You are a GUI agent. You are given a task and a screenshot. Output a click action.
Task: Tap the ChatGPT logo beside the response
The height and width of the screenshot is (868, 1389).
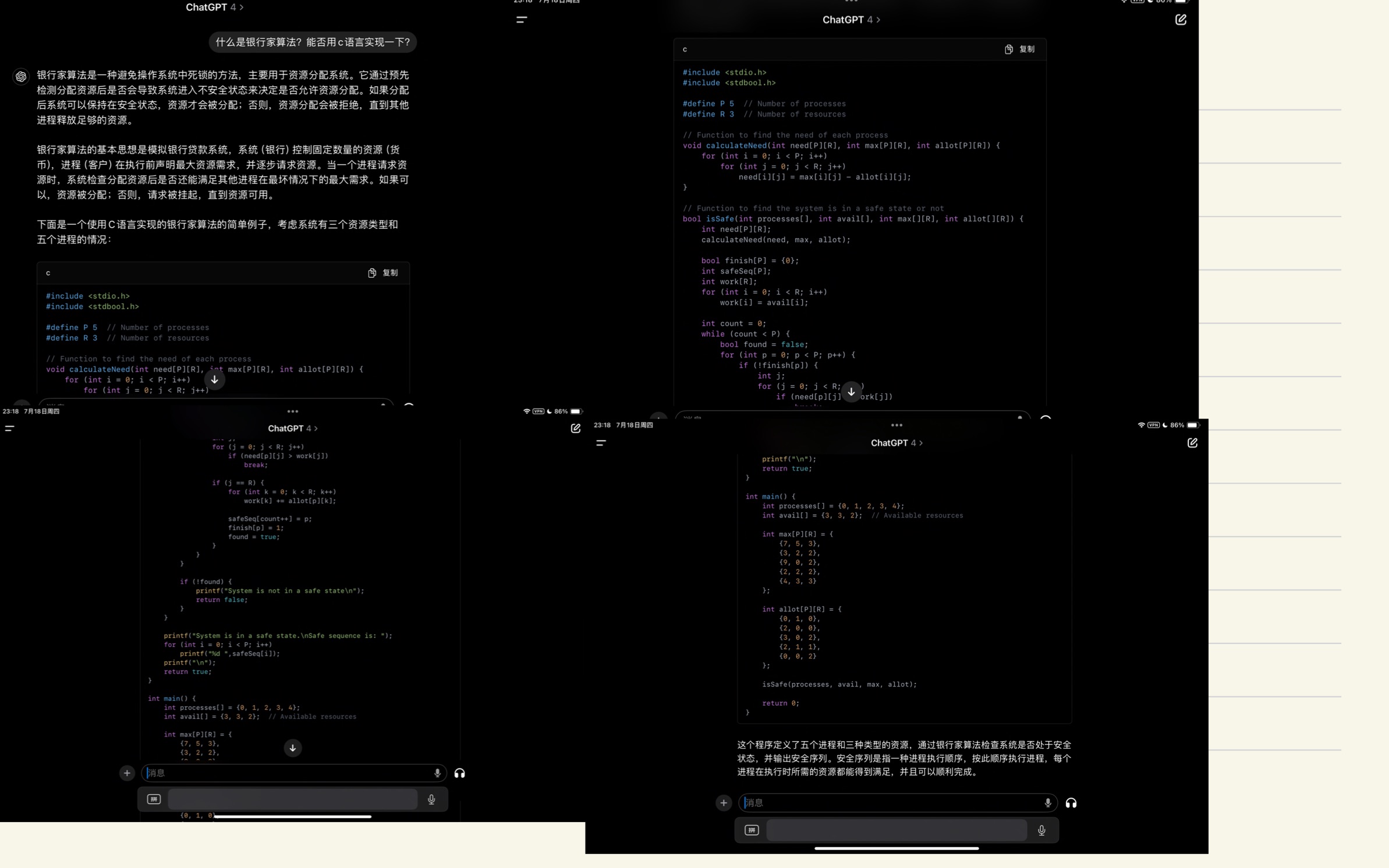(21, 76)
